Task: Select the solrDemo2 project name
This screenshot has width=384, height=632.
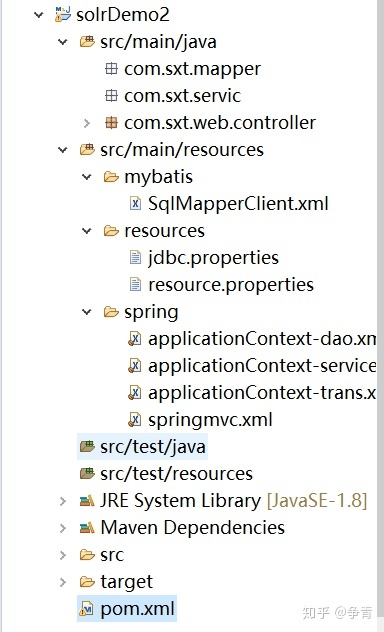Action: pos(123,15)
